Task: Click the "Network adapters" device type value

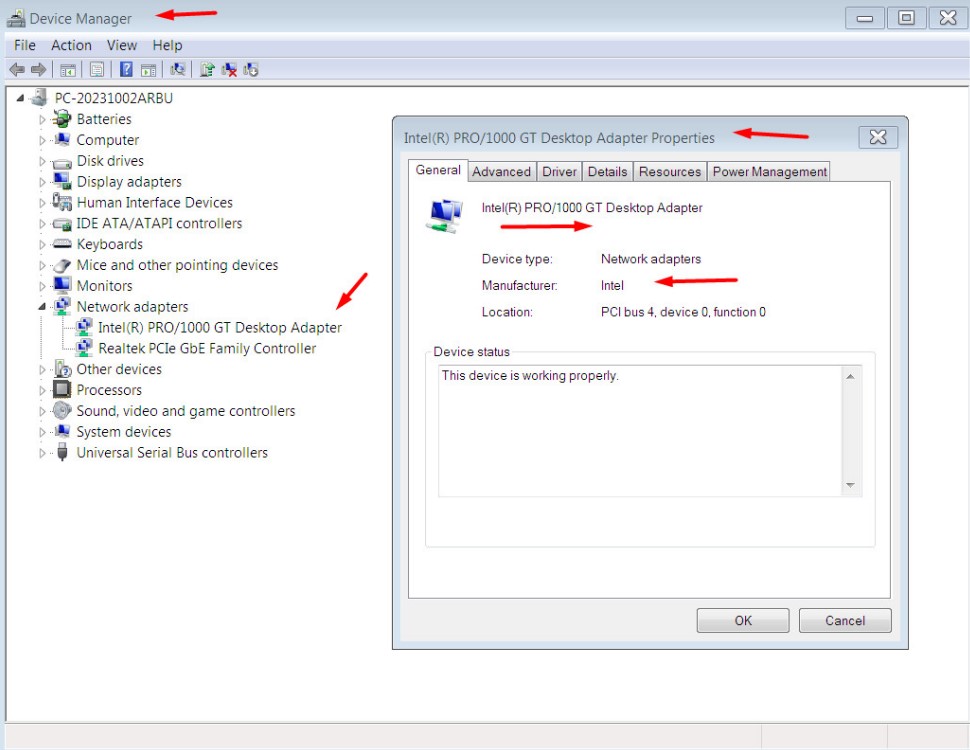Action: pos(651,259)
